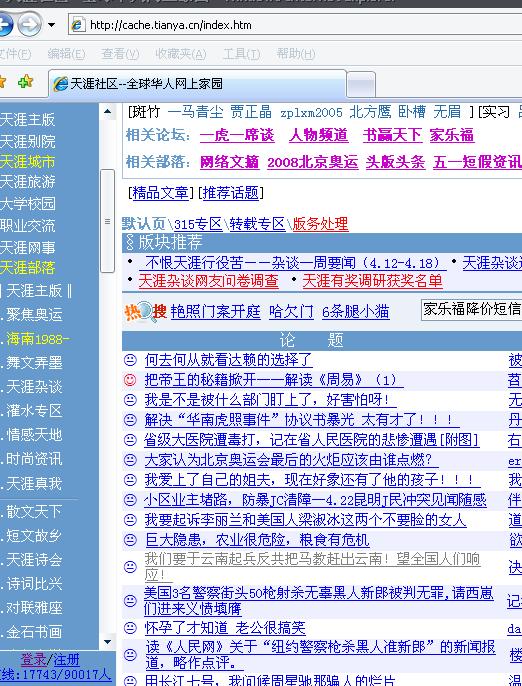This screenshot has width=522, height=686.
Task: Click the browser Back arrow button
Action: 5,24
